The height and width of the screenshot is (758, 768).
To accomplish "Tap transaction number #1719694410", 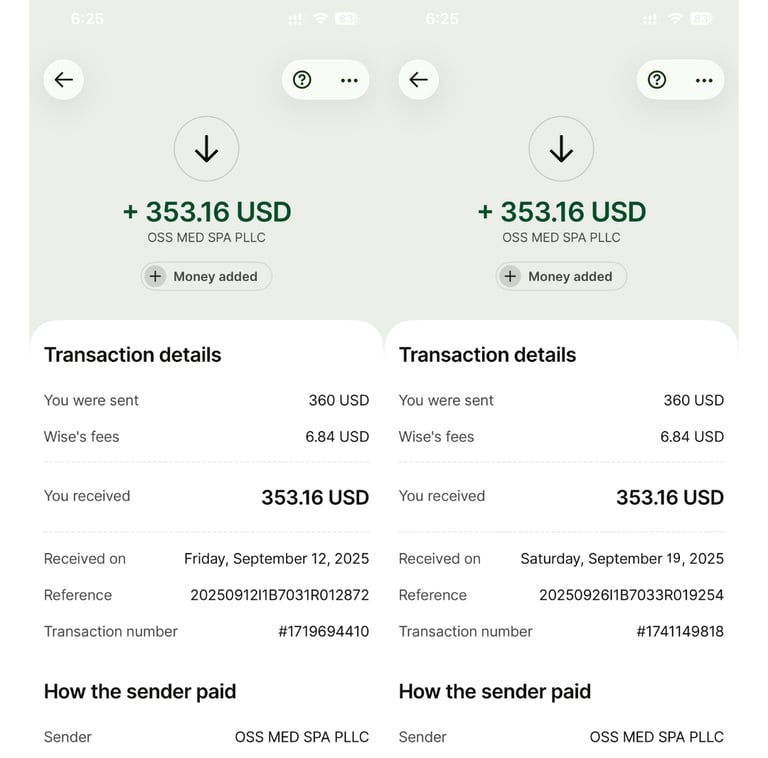I will click(323, 631).
